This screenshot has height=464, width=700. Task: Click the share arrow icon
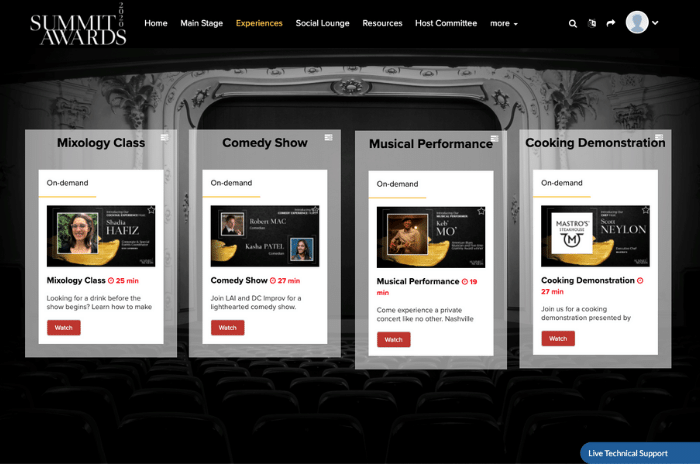611,23
